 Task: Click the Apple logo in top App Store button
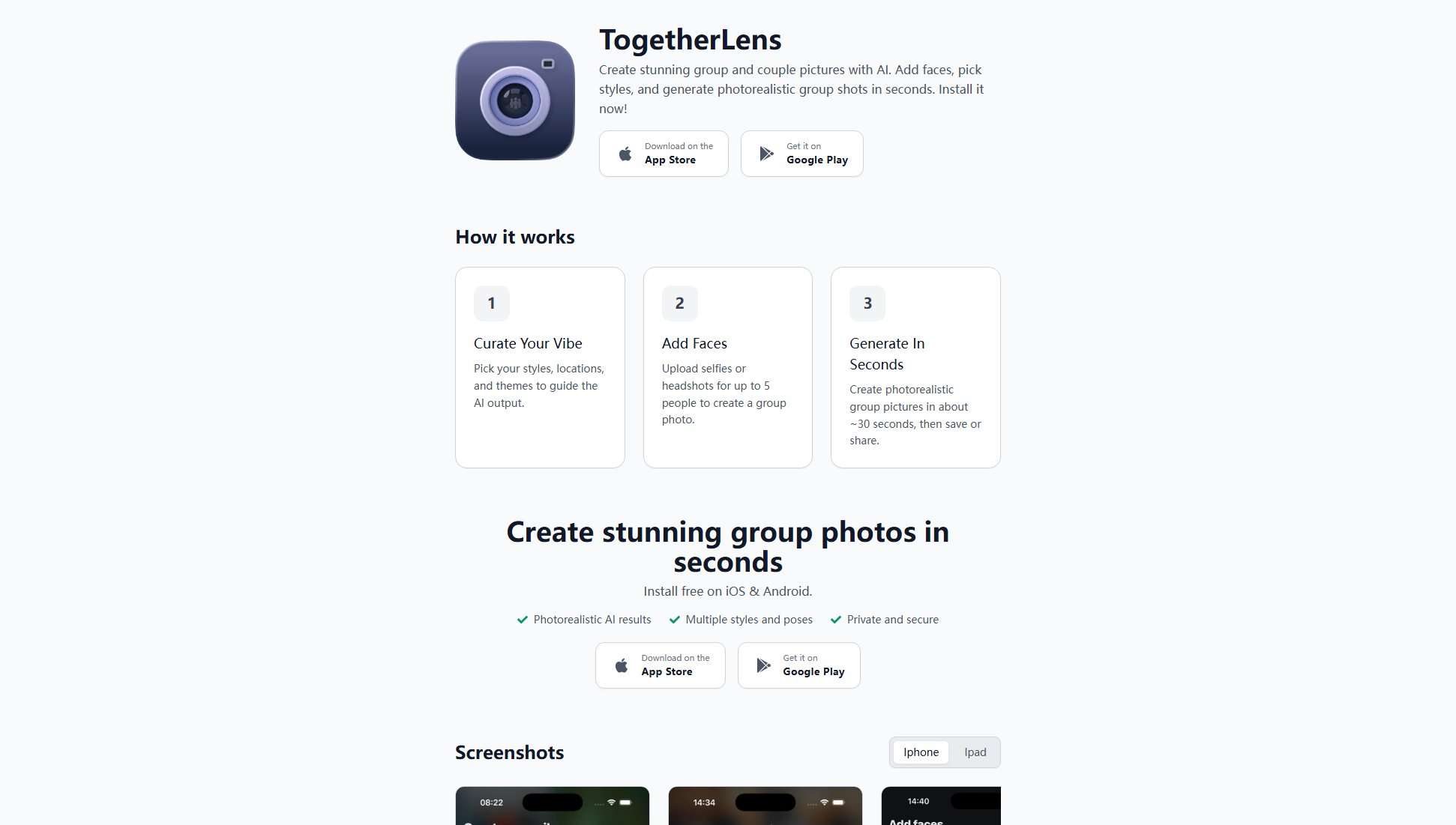(625, 154)
